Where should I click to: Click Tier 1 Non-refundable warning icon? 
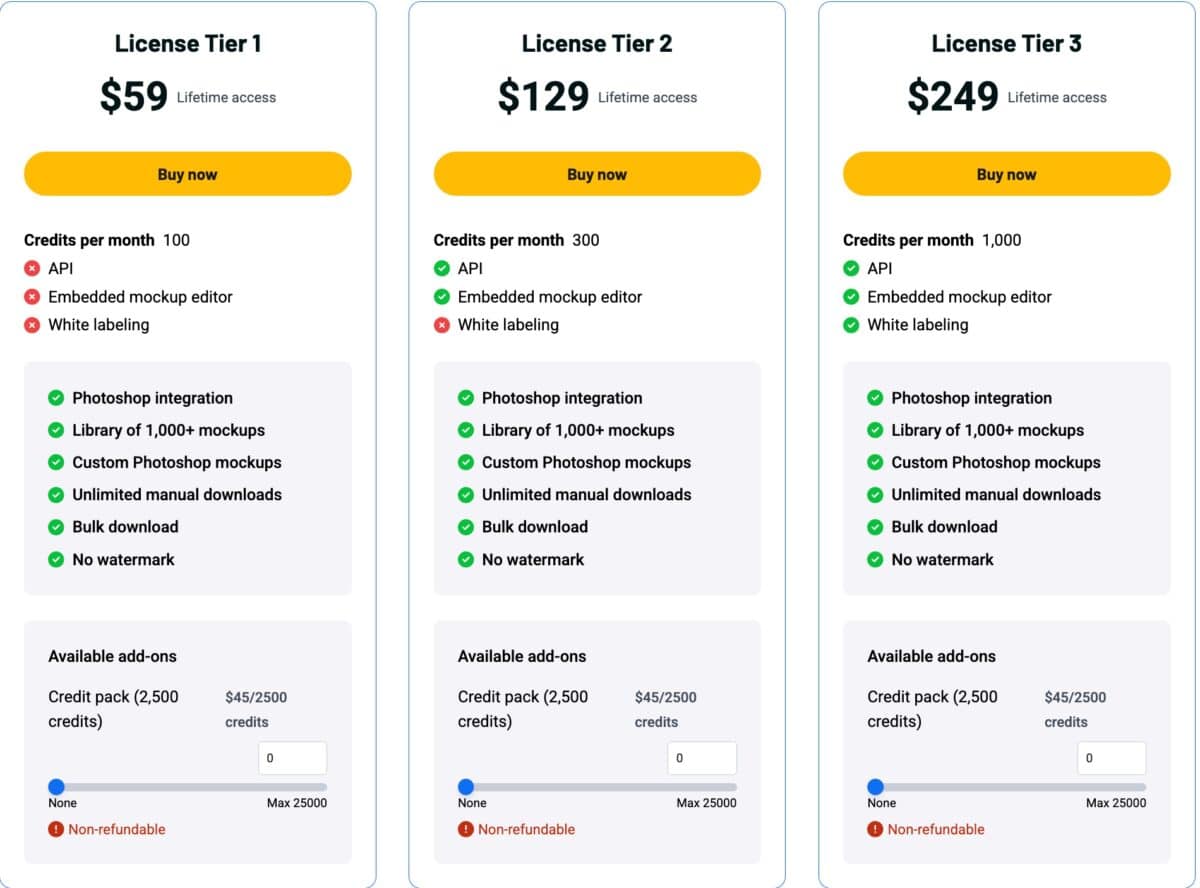pos(56,829)
